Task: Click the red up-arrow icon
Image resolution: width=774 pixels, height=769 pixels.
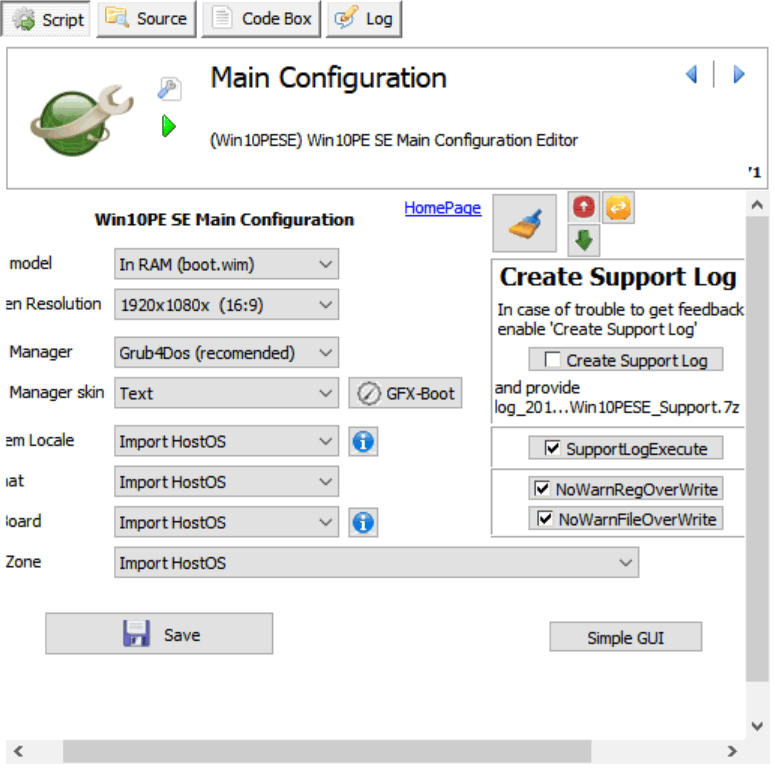Action: [583, 208]
